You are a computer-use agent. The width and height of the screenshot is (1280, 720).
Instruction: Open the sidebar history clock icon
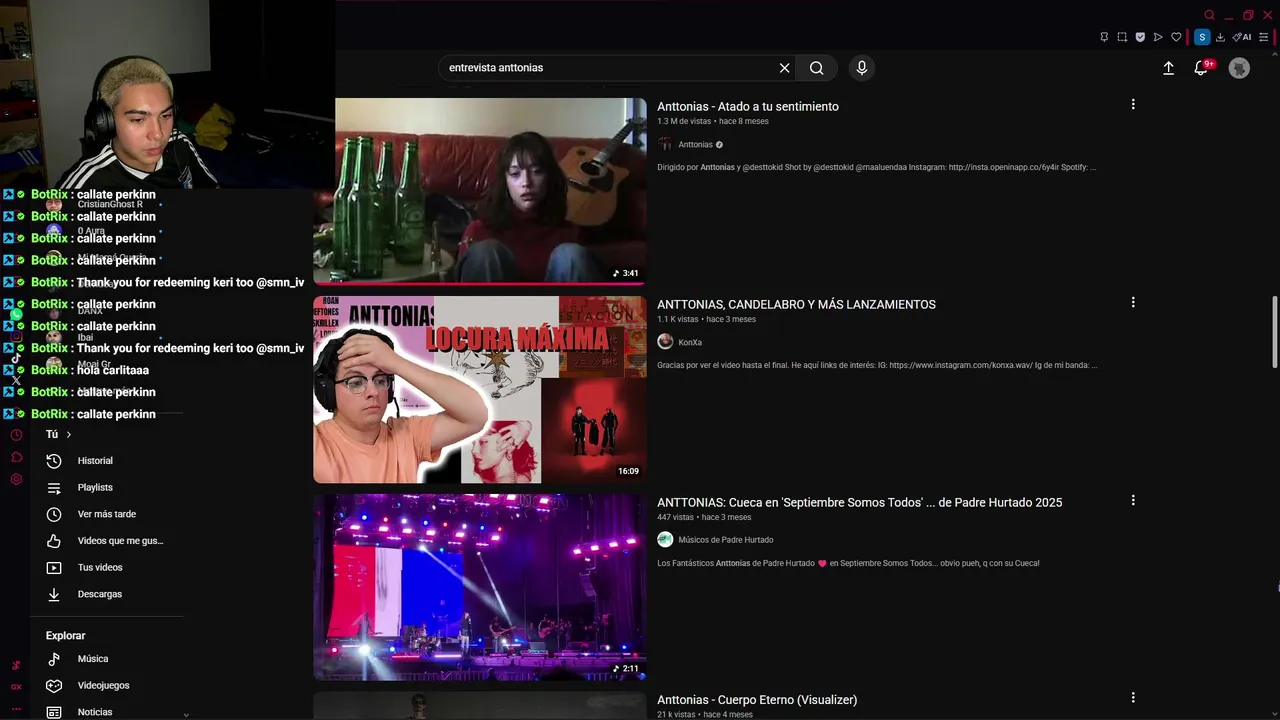coord(16,435)
